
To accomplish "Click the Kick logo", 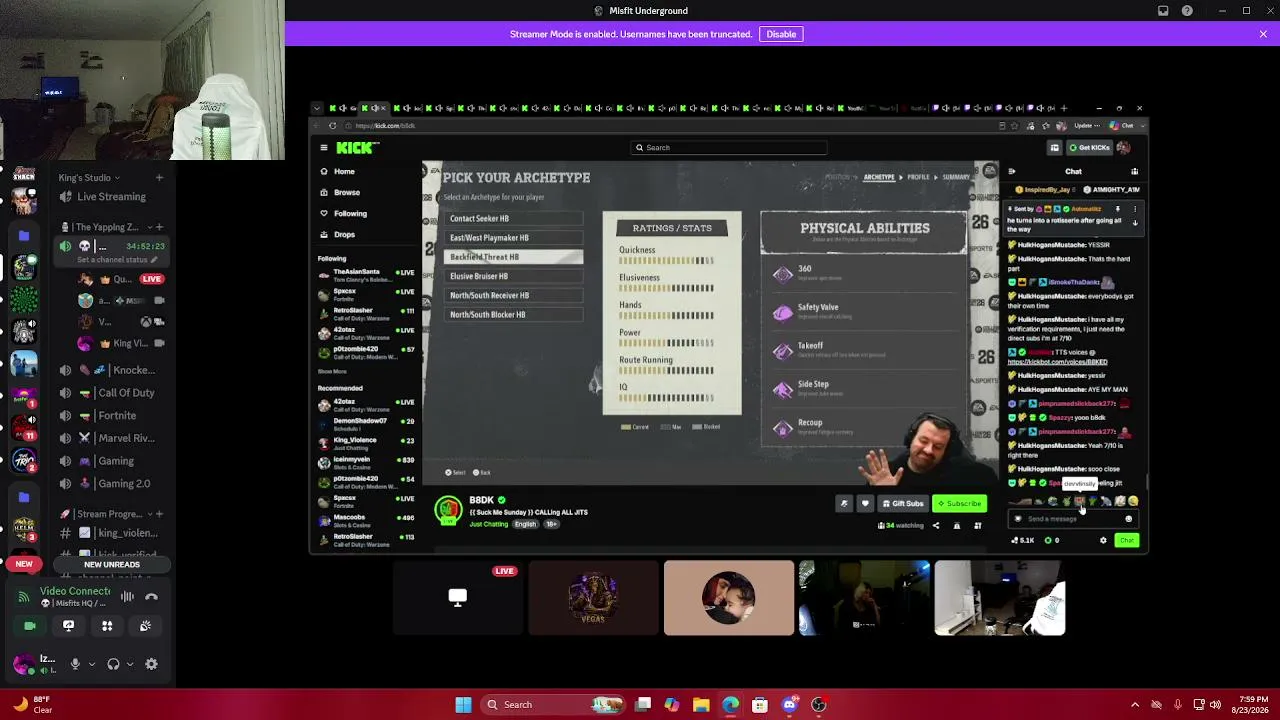I will pyautogui.click(x=357, y=148).
